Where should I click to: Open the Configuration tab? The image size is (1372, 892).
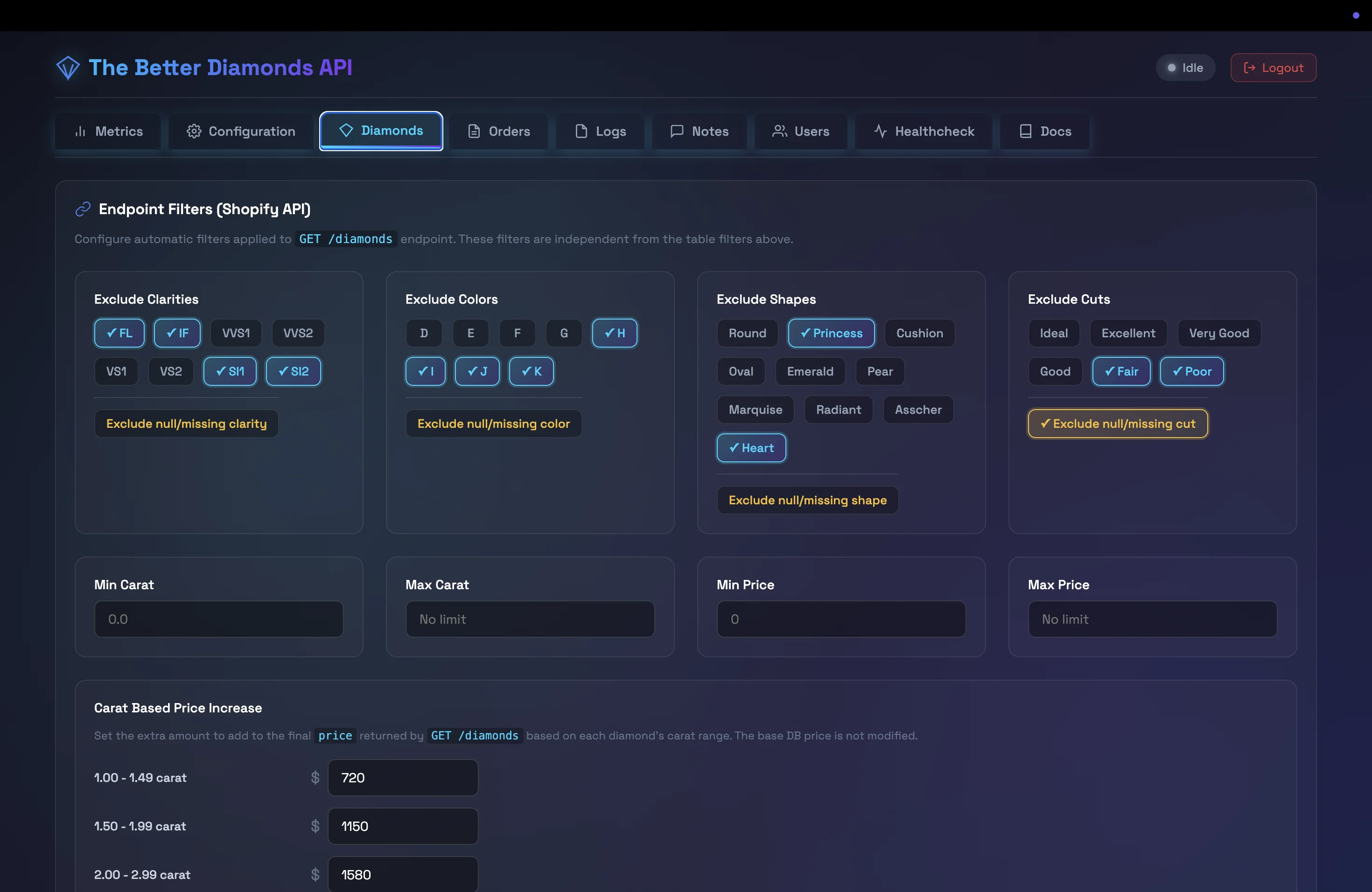click(241, 132)
